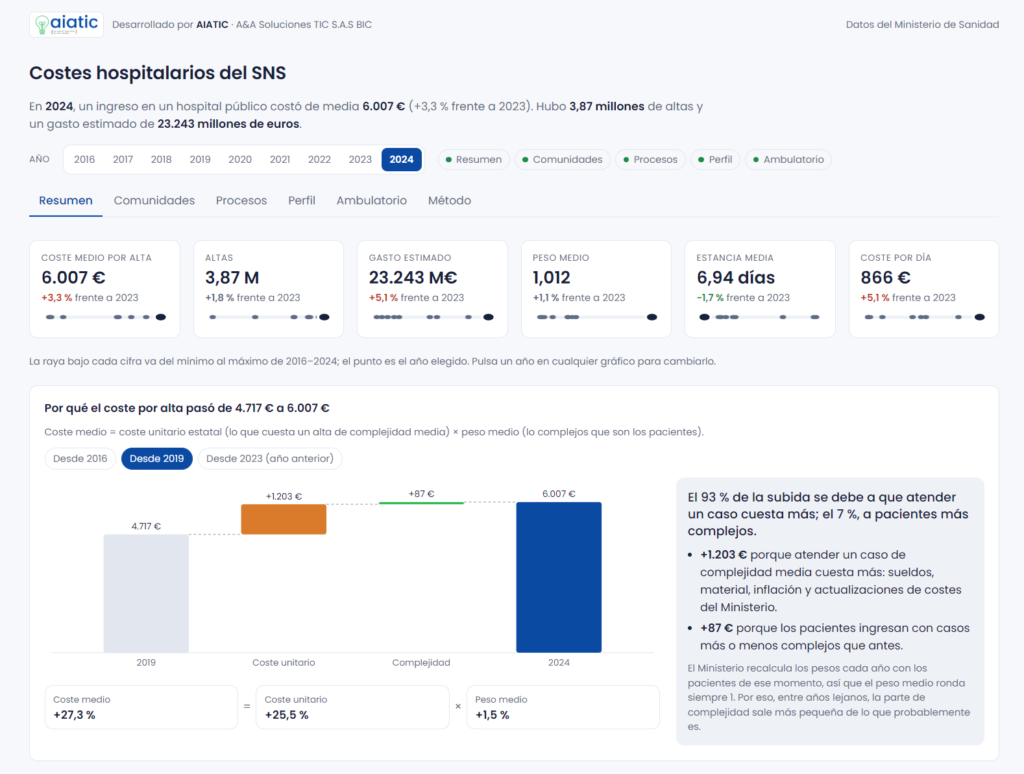Viewport: 1024px width, 774px height.
Task: Click the Resumen status chip
Action: click(474, 159)
